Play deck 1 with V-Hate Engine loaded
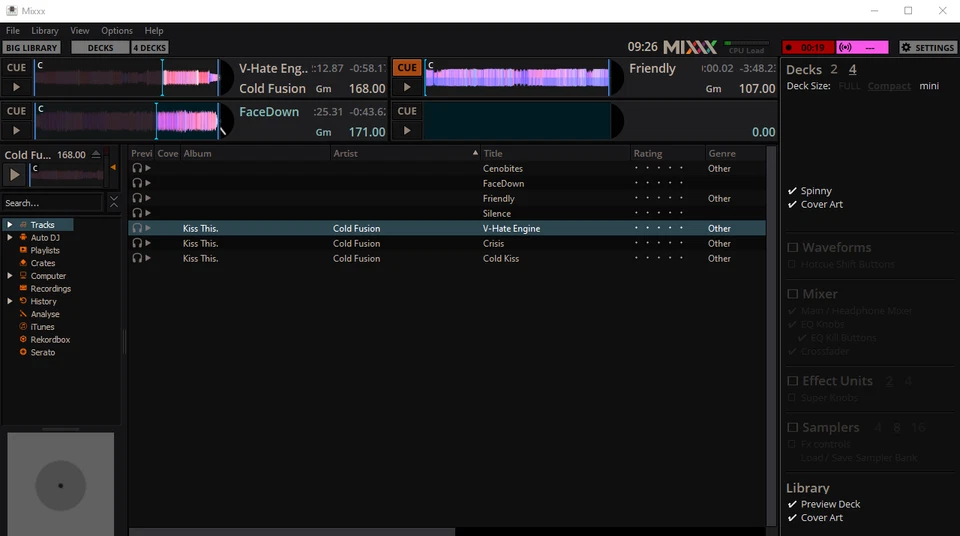 (x=16, y=87)
